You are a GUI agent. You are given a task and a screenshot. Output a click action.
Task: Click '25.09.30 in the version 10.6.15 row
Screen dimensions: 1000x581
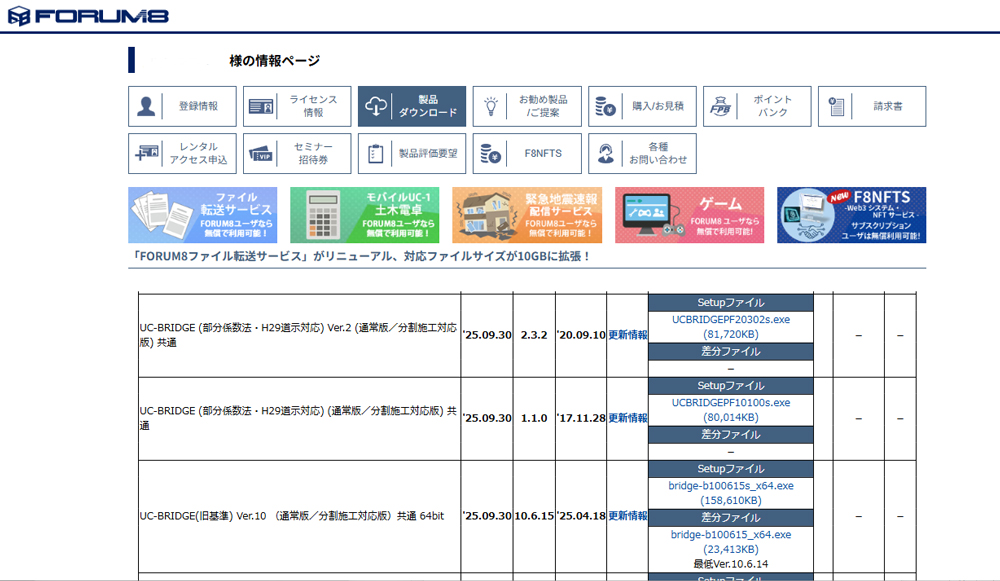click(x=487, y=516)
